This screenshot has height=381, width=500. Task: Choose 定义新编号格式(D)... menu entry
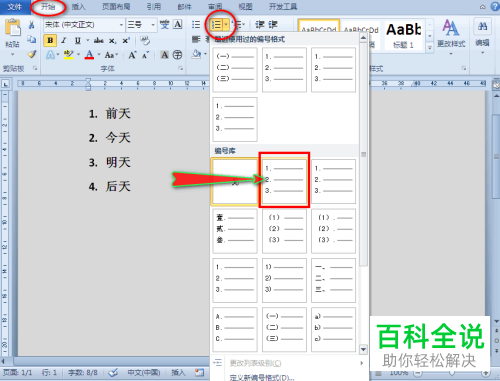point(262,377)
